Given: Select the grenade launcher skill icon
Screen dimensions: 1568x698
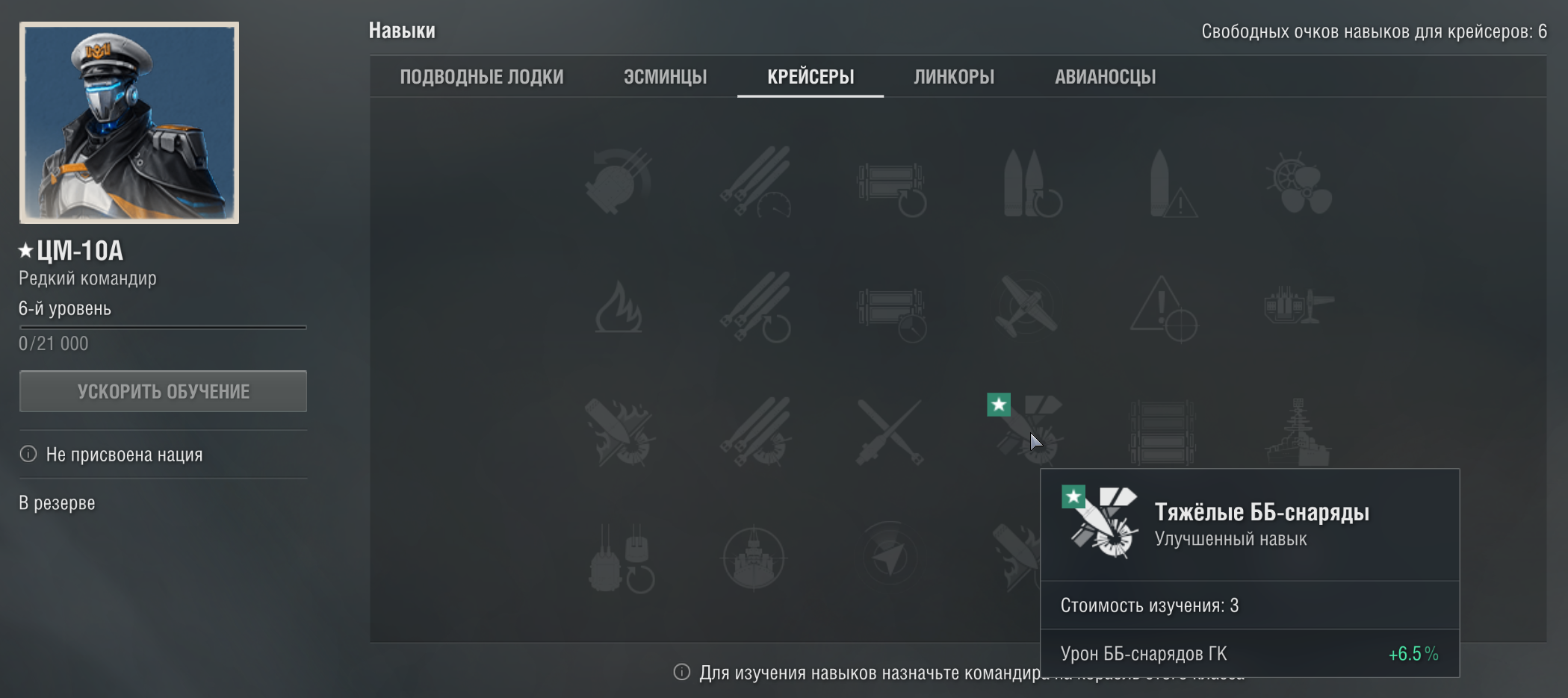Looking at the screenshot, I should (x=618, y=182).
